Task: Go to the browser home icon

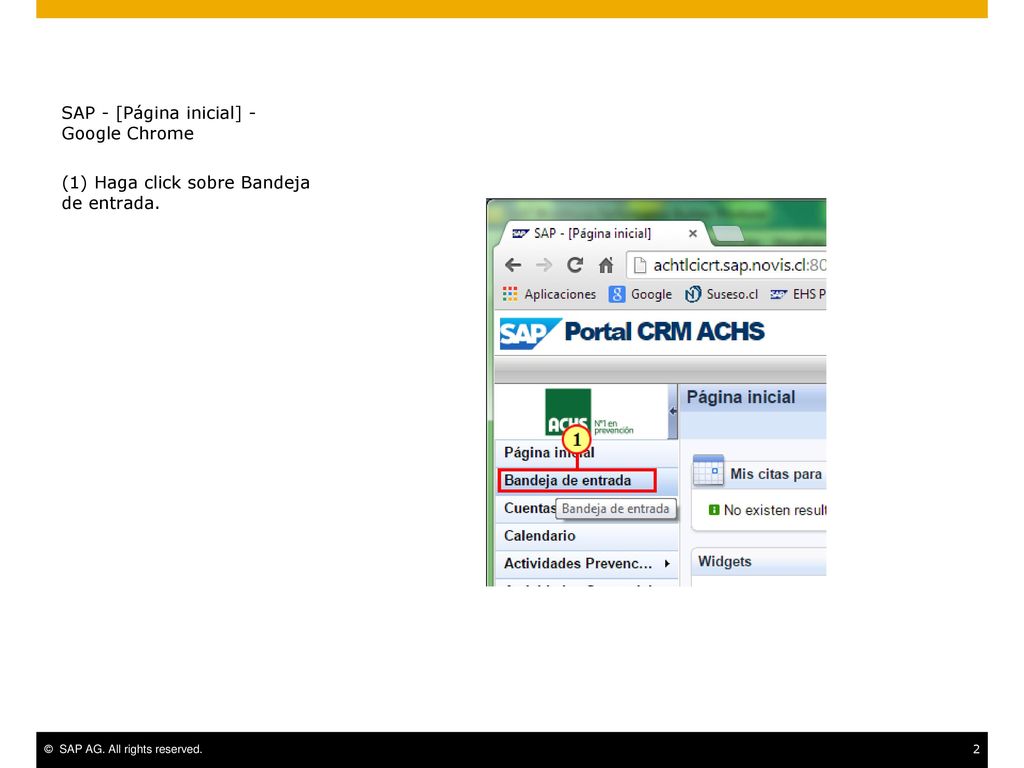Action: 606,265
